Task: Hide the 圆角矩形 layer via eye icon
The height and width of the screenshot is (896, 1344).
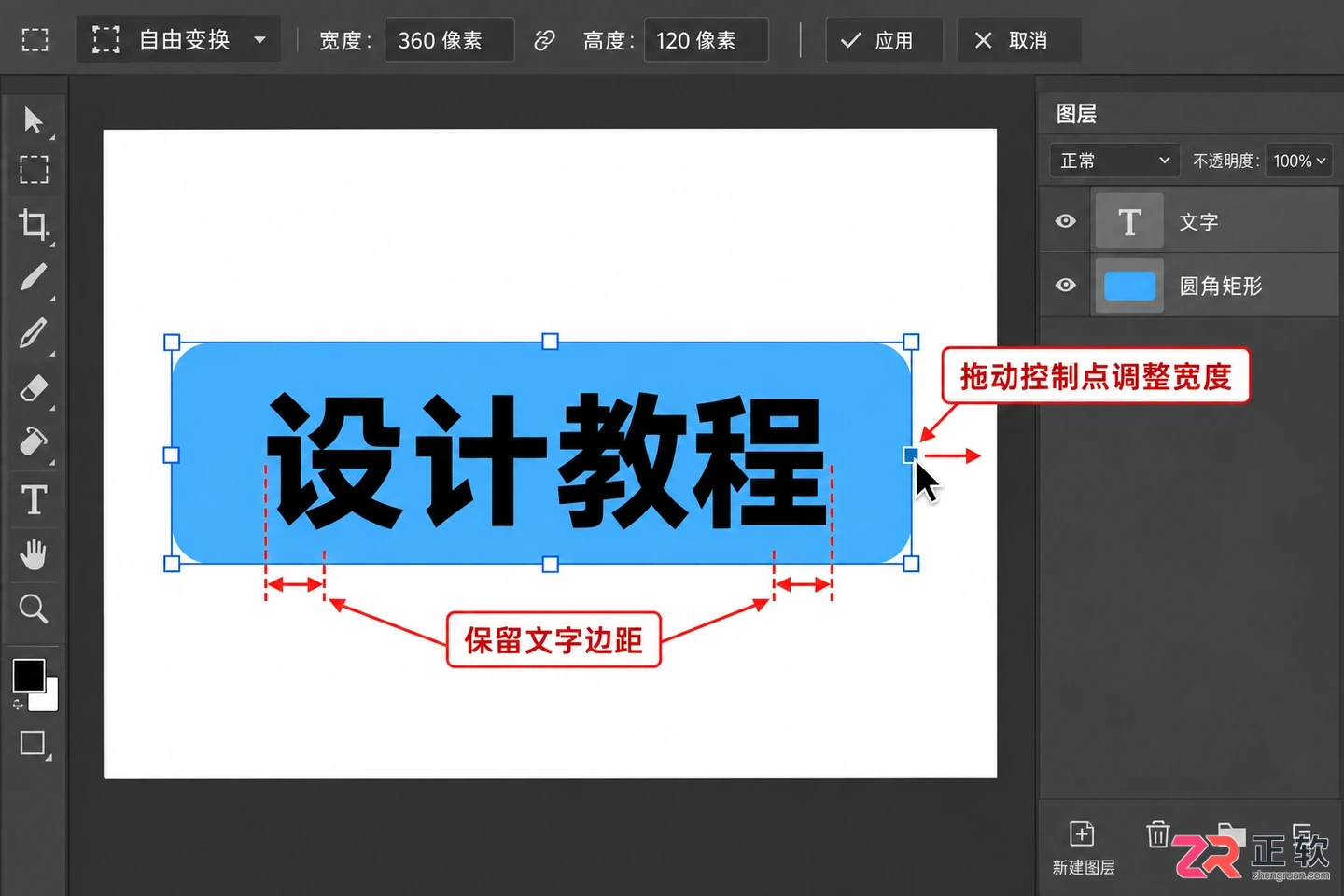Action: coord(1066,285)
